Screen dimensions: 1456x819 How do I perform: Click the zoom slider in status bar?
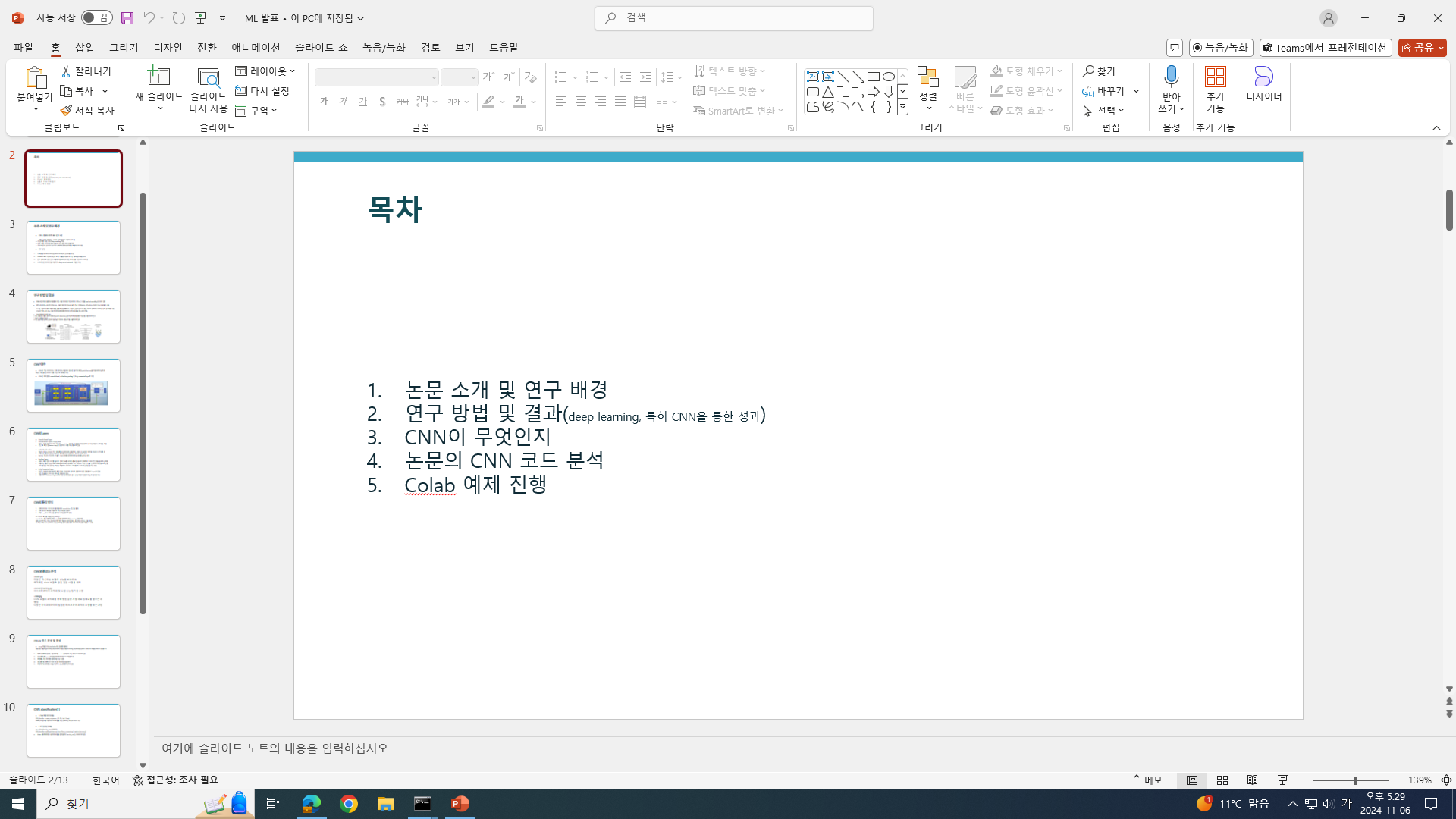pos(1354,780)
